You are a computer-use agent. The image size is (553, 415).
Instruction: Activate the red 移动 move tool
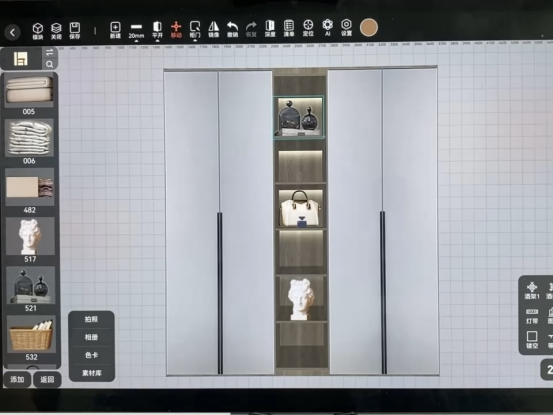click(x=176, y=30)
